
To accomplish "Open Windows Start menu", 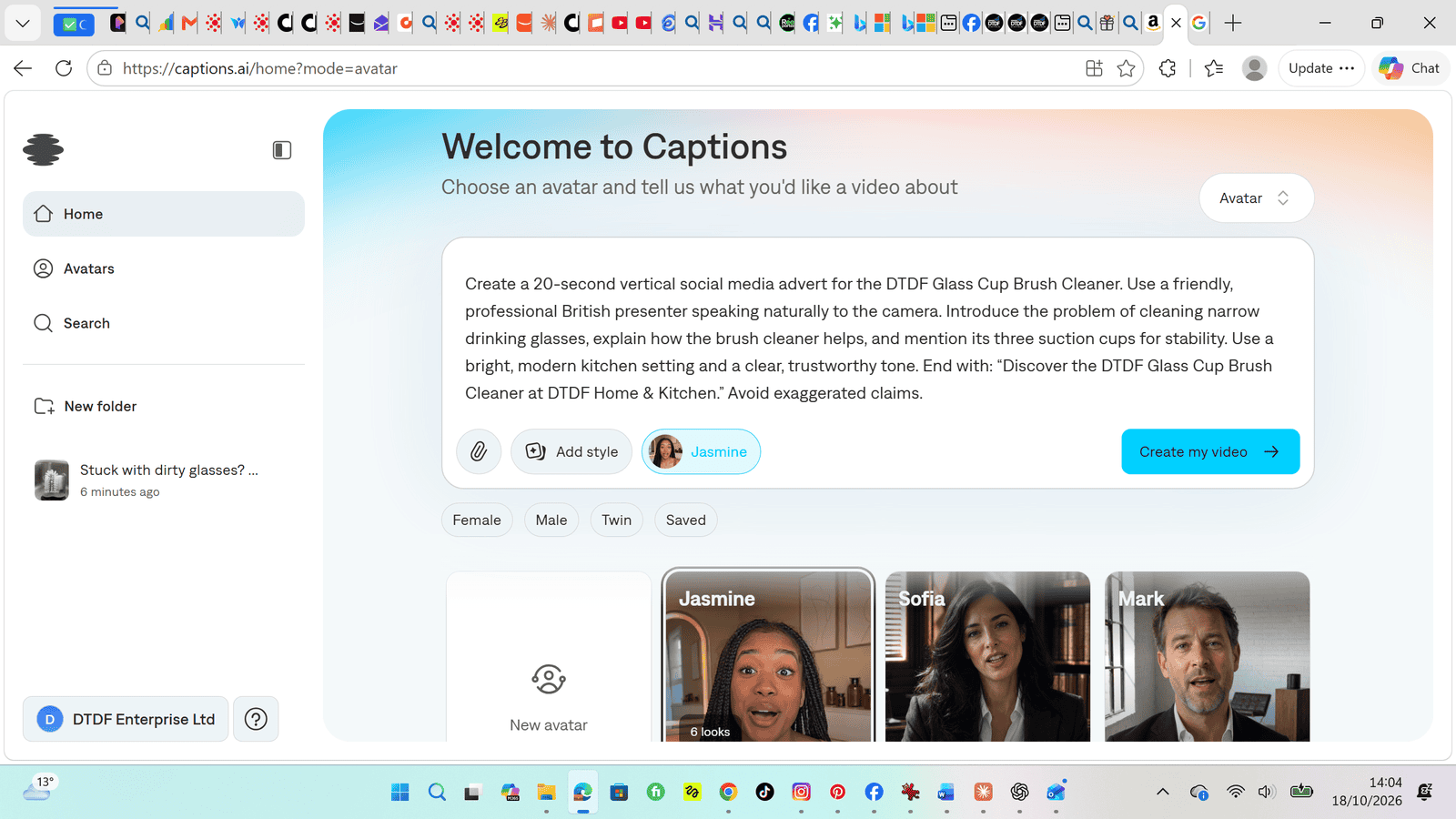I will pyautogui.click(x=400, y=792).
